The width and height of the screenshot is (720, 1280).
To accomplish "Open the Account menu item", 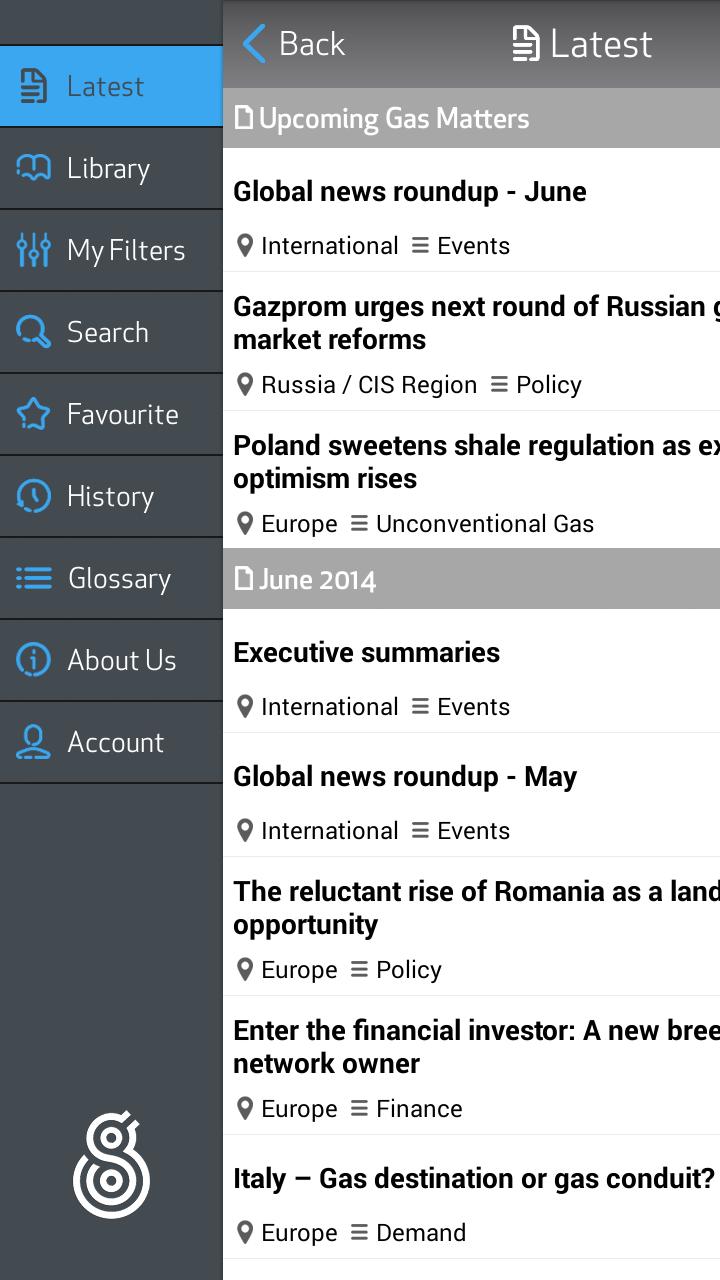I will click(115, 742).
